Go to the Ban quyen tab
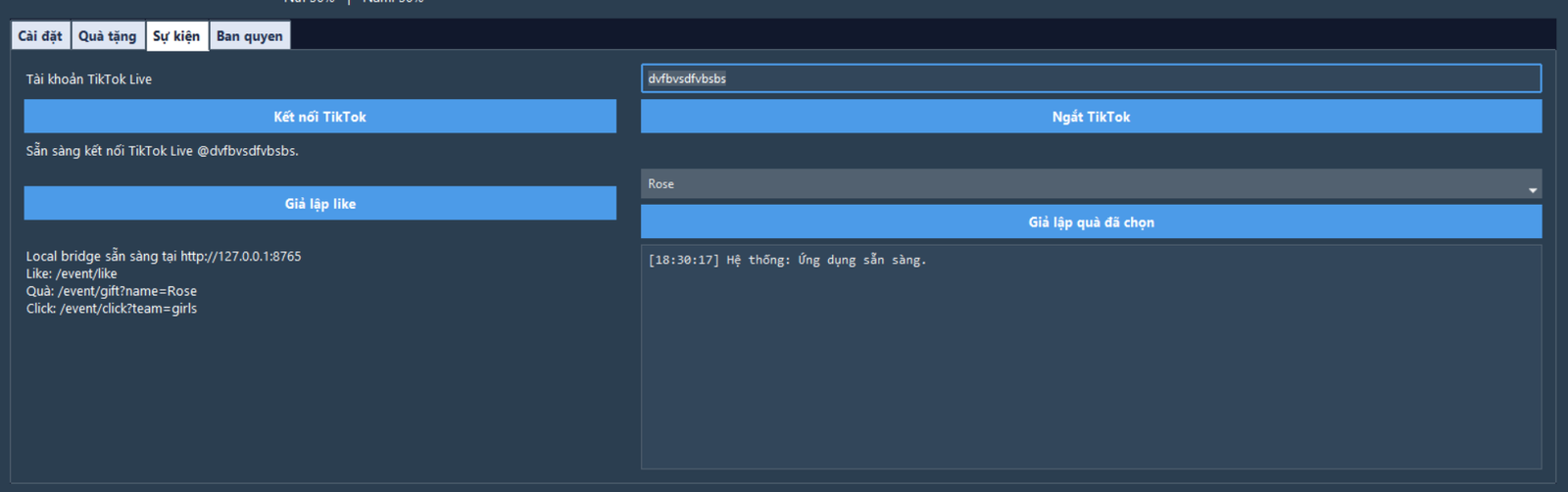The width and height of the screenshot is (1568, 492). 249,36
